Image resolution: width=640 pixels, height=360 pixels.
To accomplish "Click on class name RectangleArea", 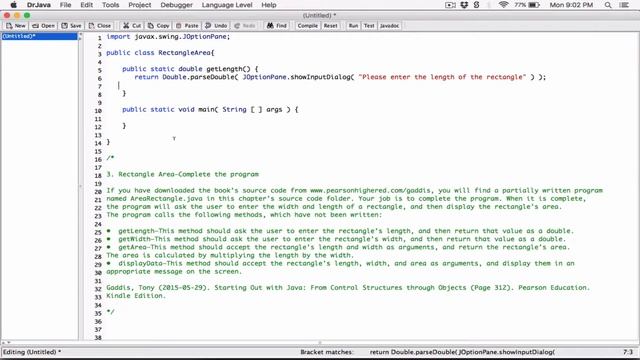I will [x=184, y=53].
